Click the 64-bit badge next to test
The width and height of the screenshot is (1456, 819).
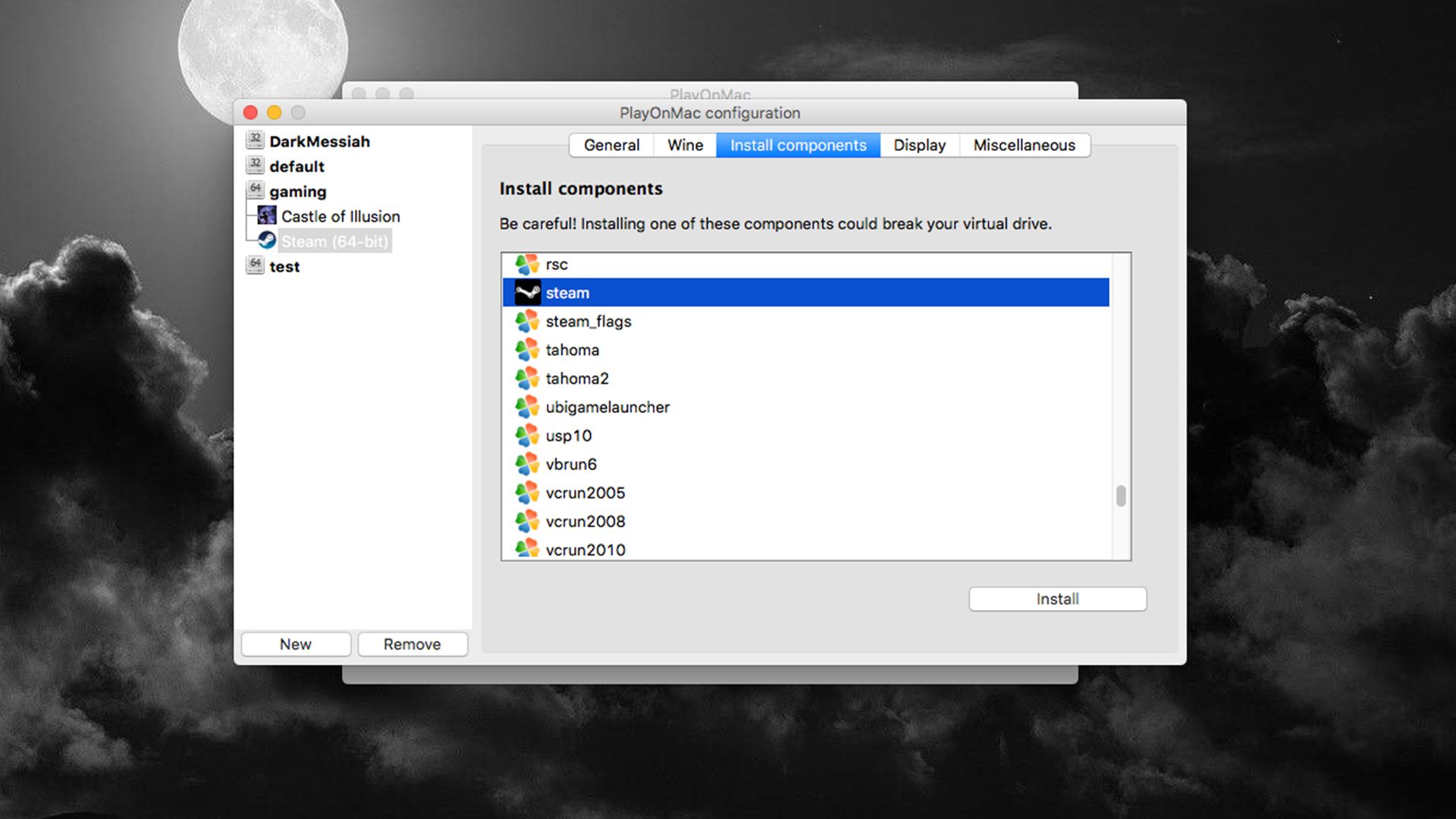tap(254, 263)
